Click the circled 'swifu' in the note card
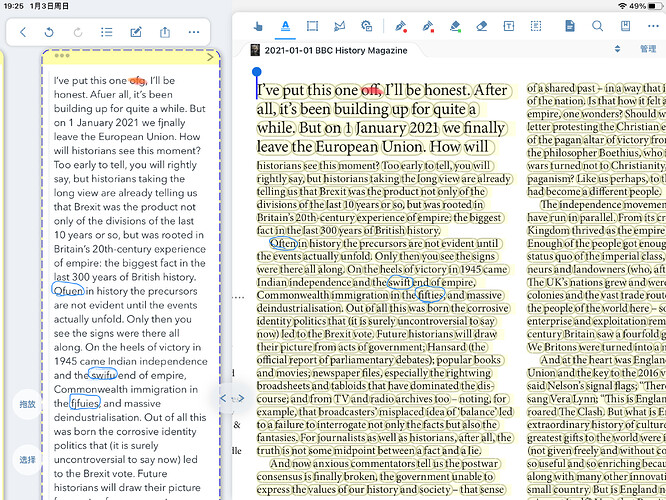 [x=103, y=375]
